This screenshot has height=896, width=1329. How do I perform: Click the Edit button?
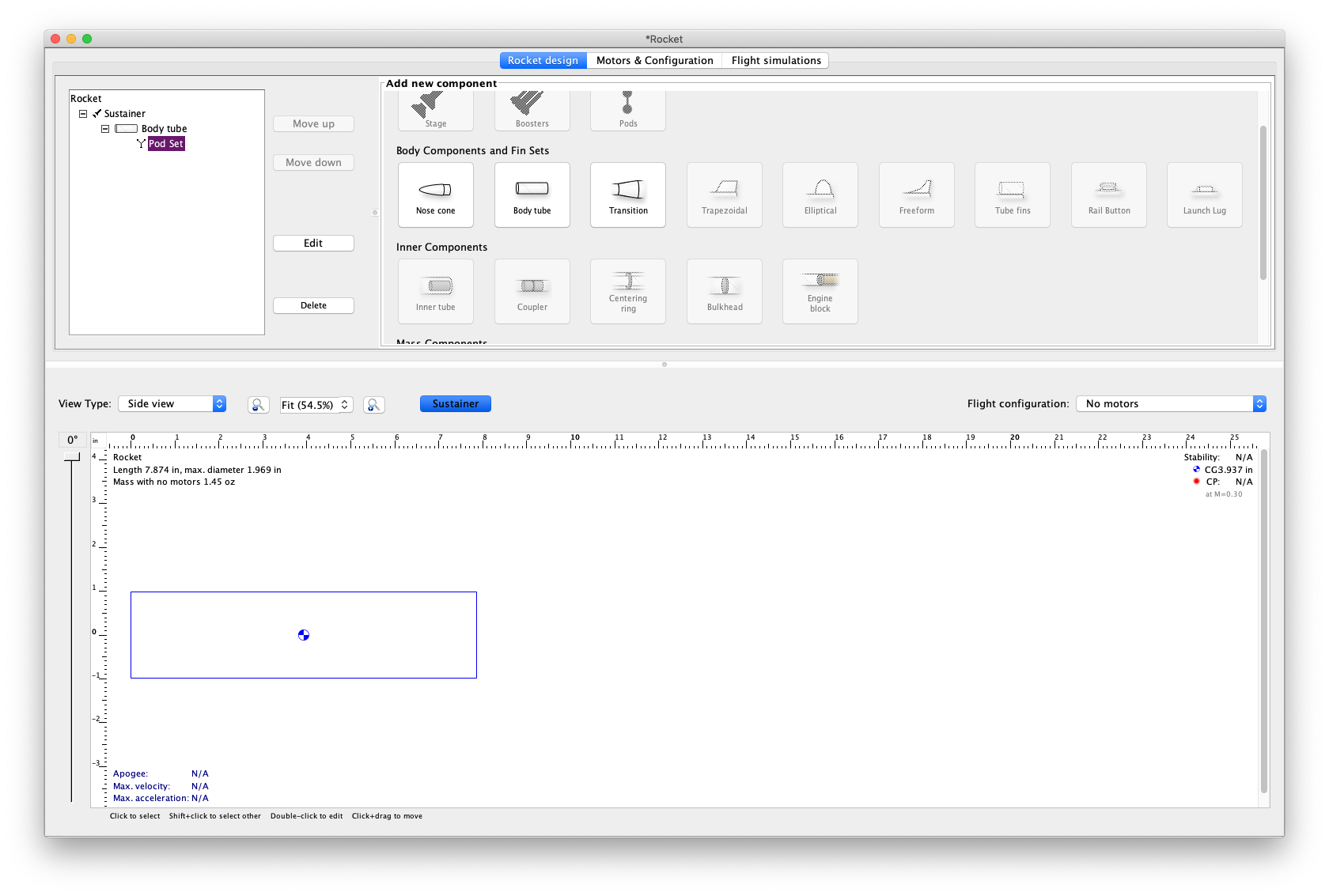(x=313, y=243)
